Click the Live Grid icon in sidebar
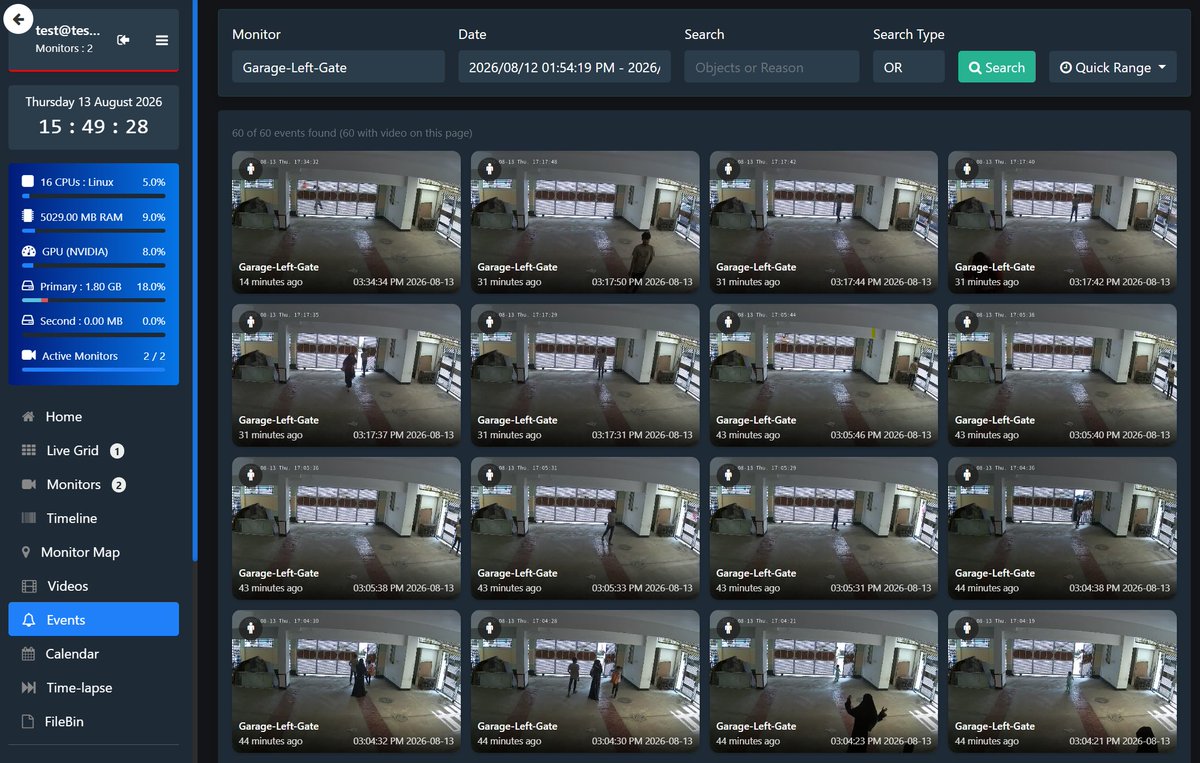This screenshot has width=1200, height=763. [x=28, y=451]
